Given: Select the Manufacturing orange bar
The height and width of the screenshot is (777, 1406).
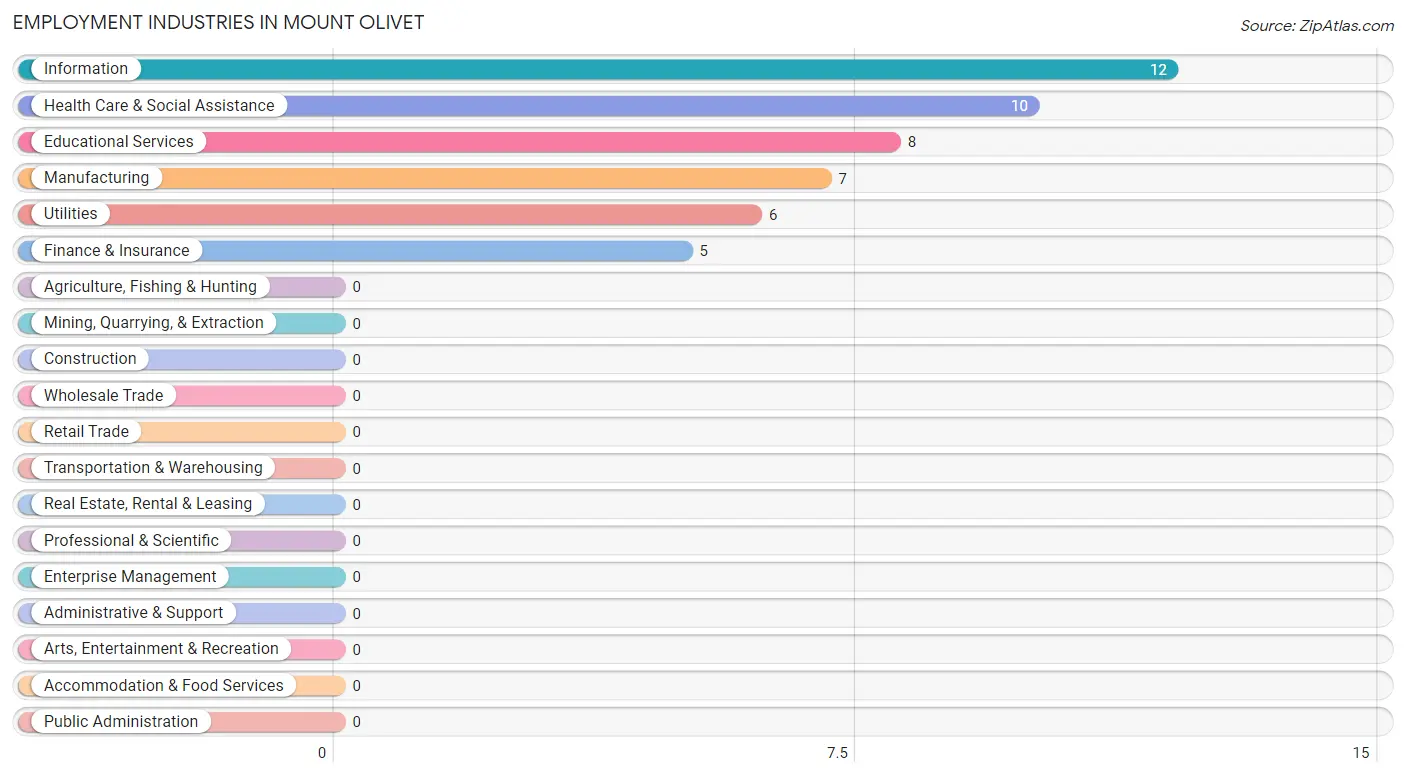Looking at the screenshot, I should 425,178.
